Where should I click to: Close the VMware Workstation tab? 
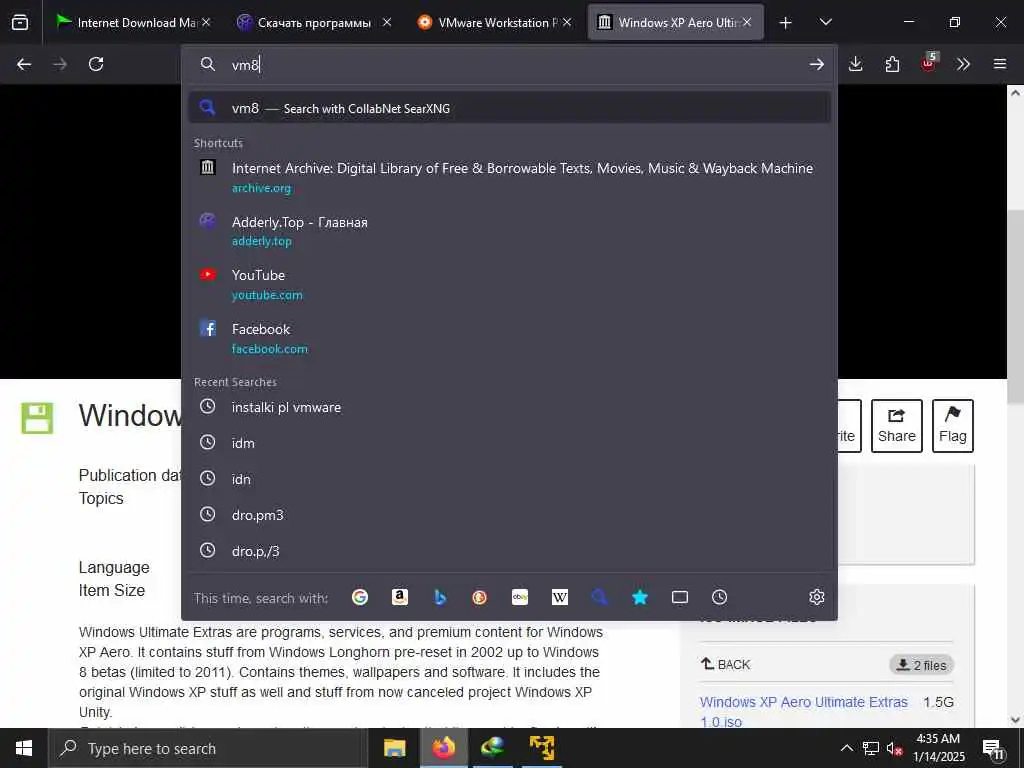click(567, 22)
